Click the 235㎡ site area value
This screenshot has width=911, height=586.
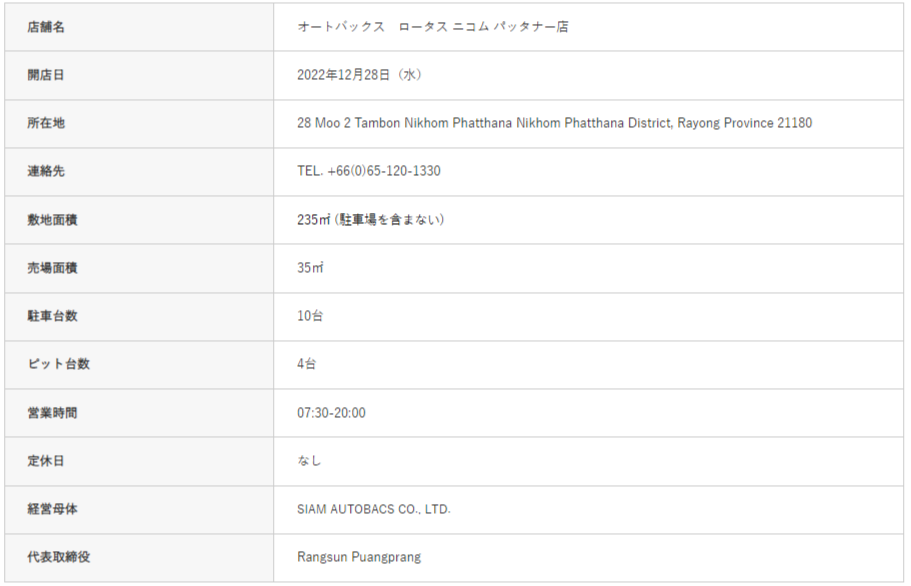313,220
